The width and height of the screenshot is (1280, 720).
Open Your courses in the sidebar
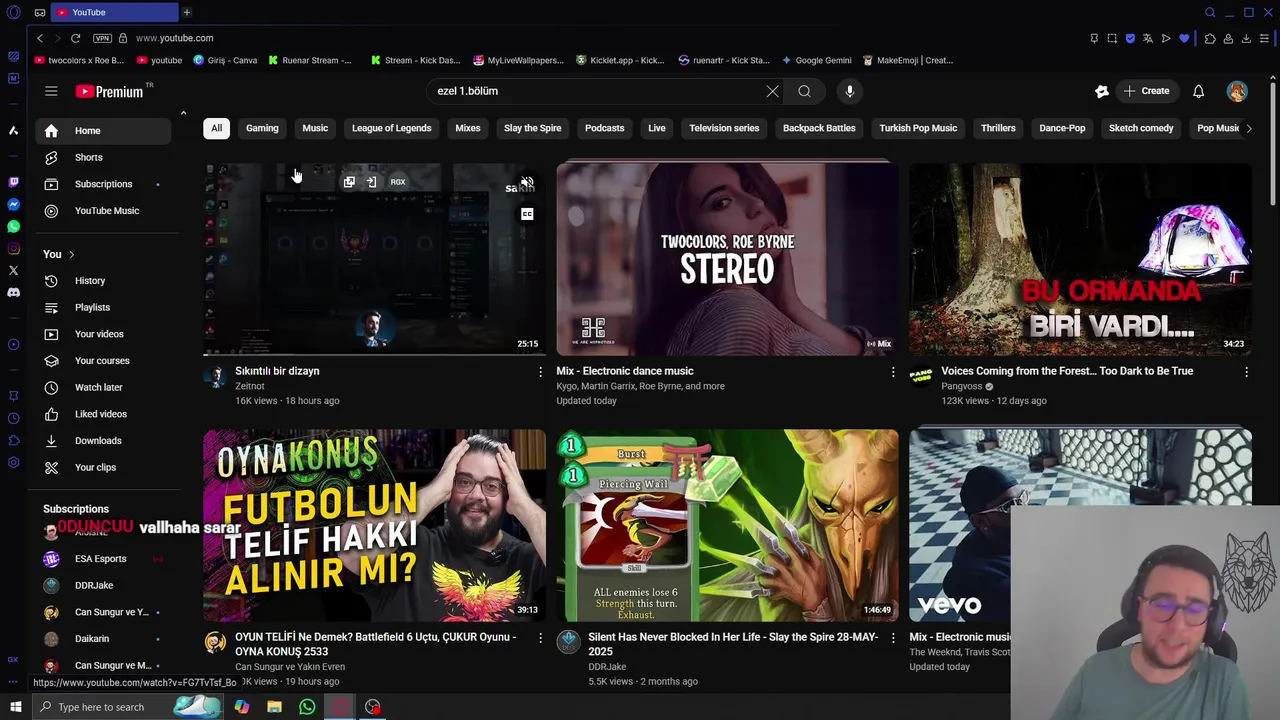pyautogui.click(x=103, y=361)
